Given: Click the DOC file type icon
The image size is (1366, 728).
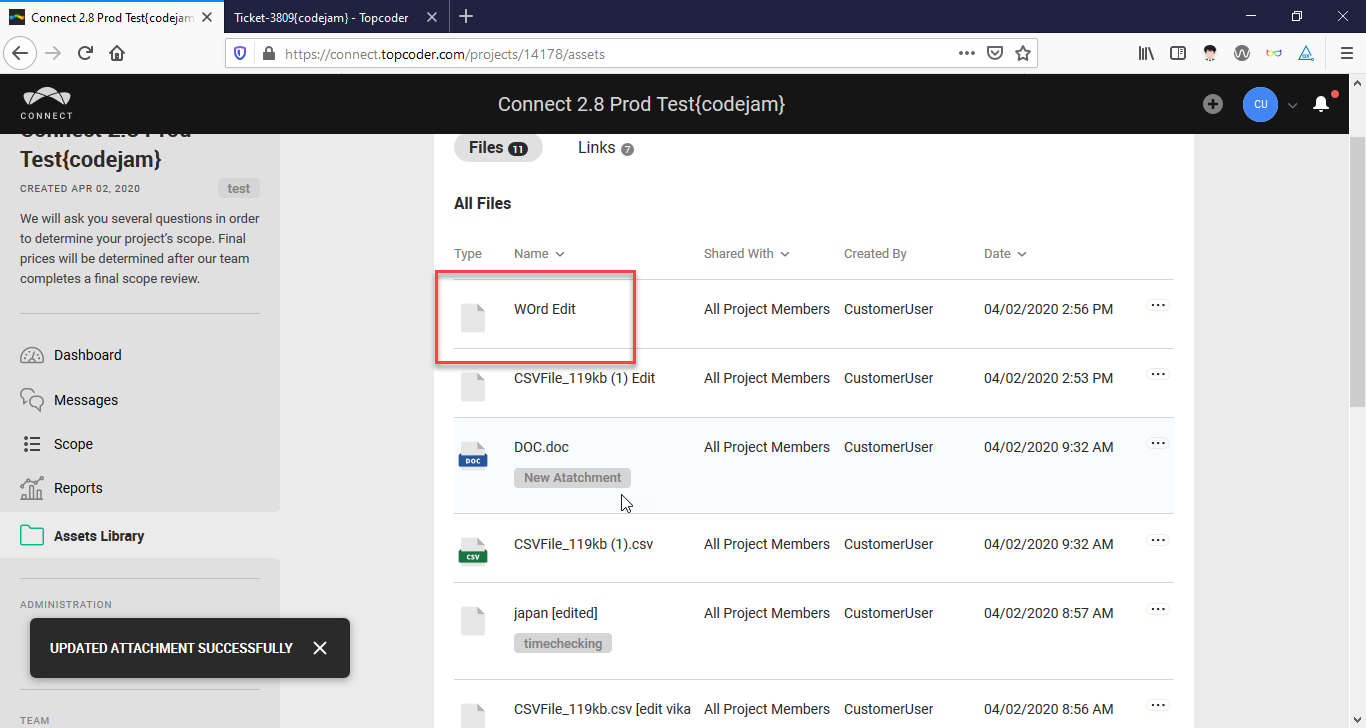Looking at the screenshot, I should point(473,455).
